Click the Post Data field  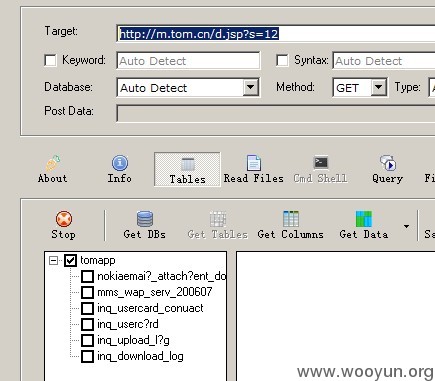(276, 113)
